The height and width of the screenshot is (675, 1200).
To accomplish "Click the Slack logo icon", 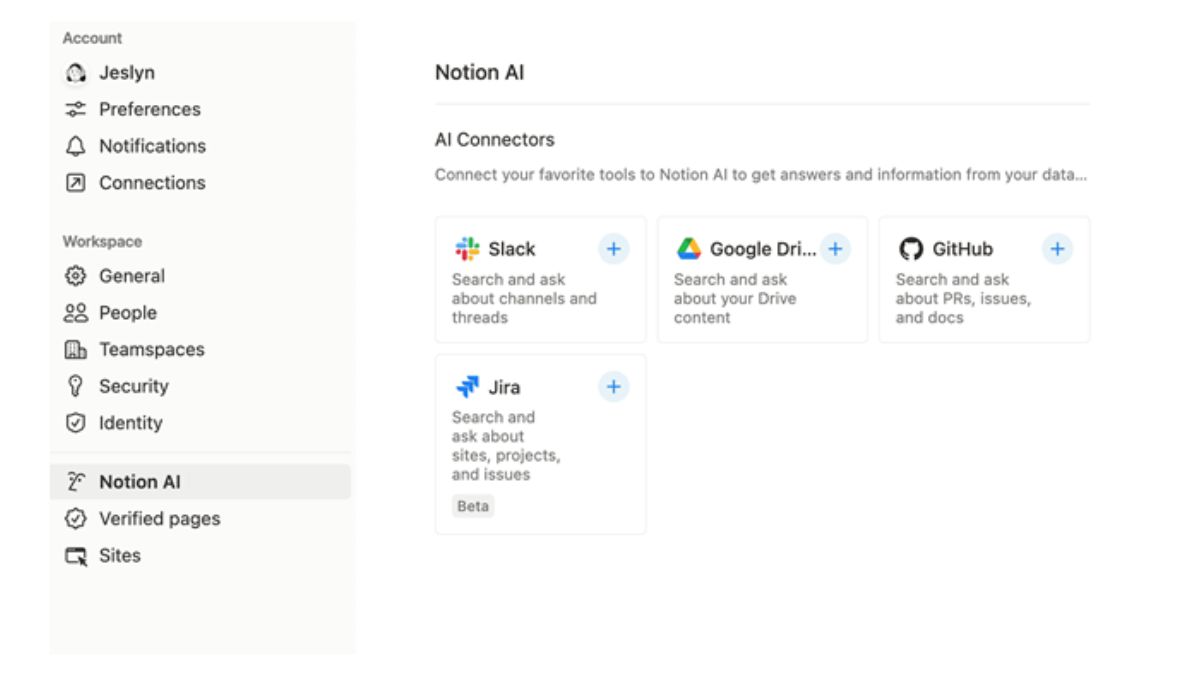I will (467, 249).
